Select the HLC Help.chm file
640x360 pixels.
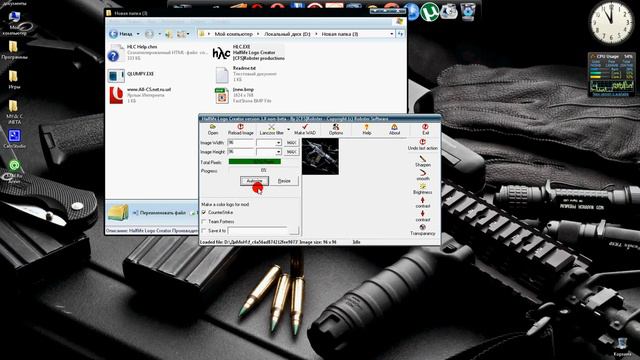tap(157, 53)
